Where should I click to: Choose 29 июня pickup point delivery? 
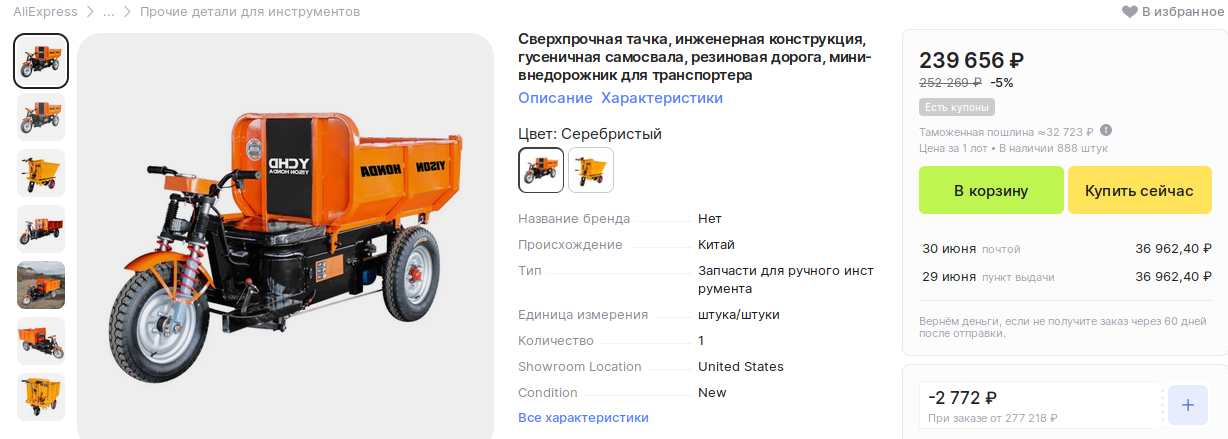tap(1066, 277)
